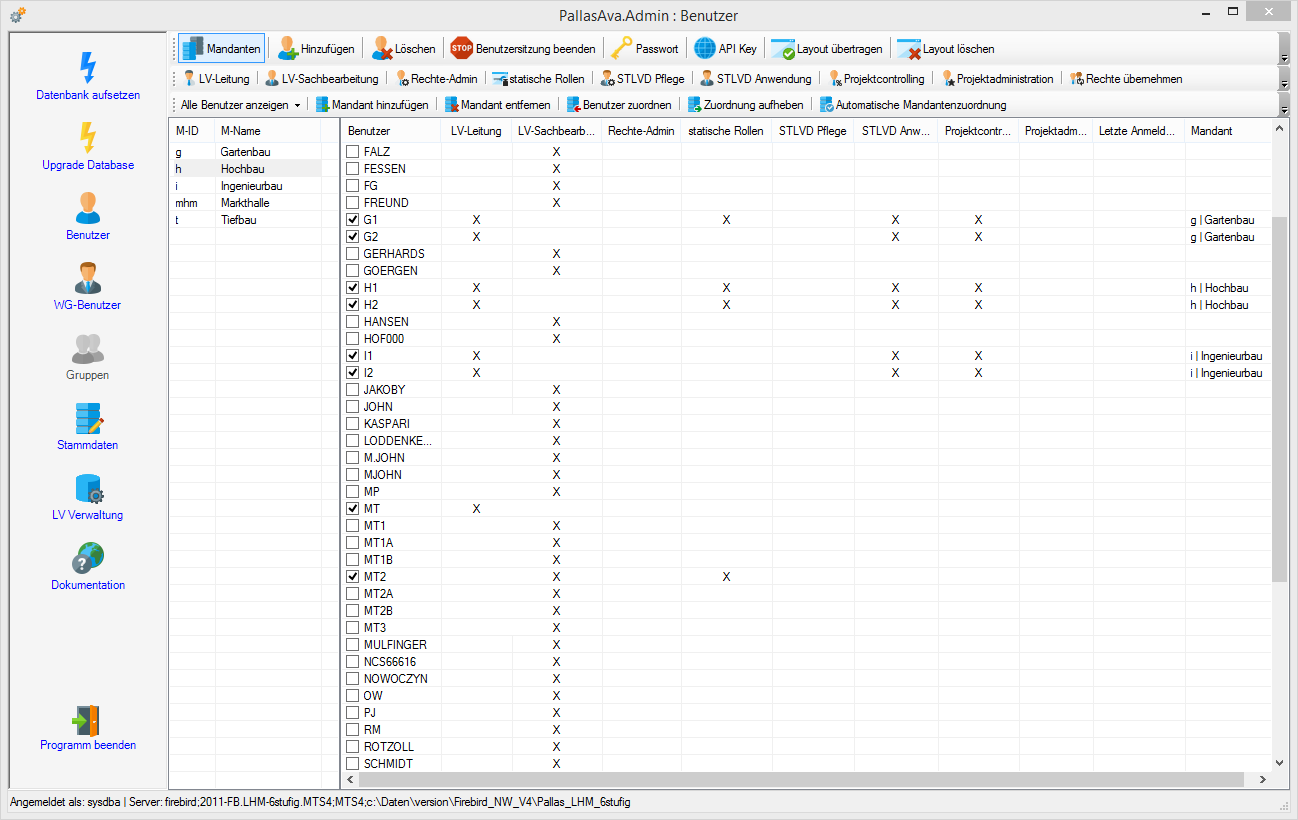The height and width of the screenshot is (820, 1298).
Task: Open the Passwort dialog
Action: pyautogui.click(x=645, y=49)
